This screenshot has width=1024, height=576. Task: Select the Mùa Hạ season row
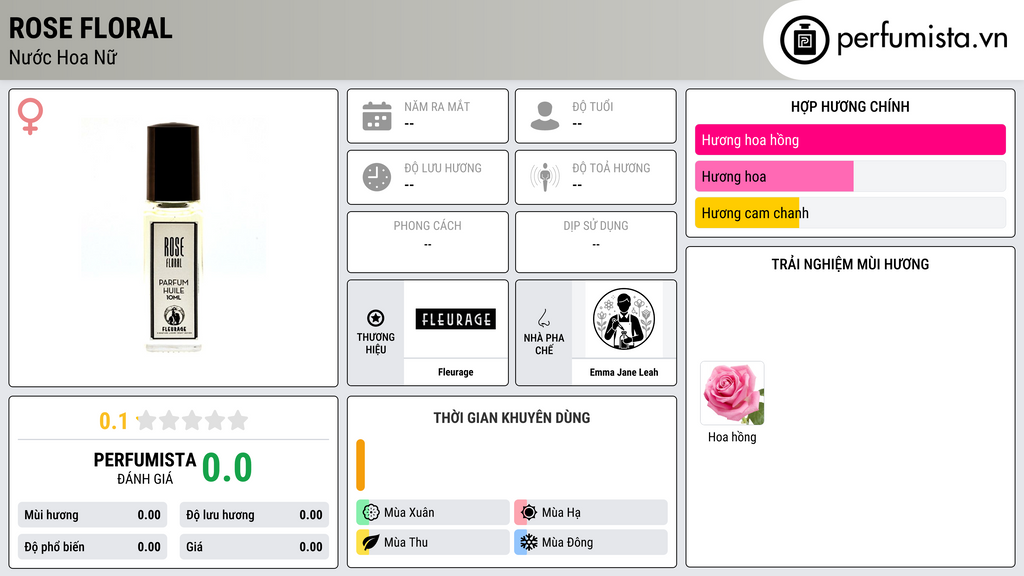(590, 512)
